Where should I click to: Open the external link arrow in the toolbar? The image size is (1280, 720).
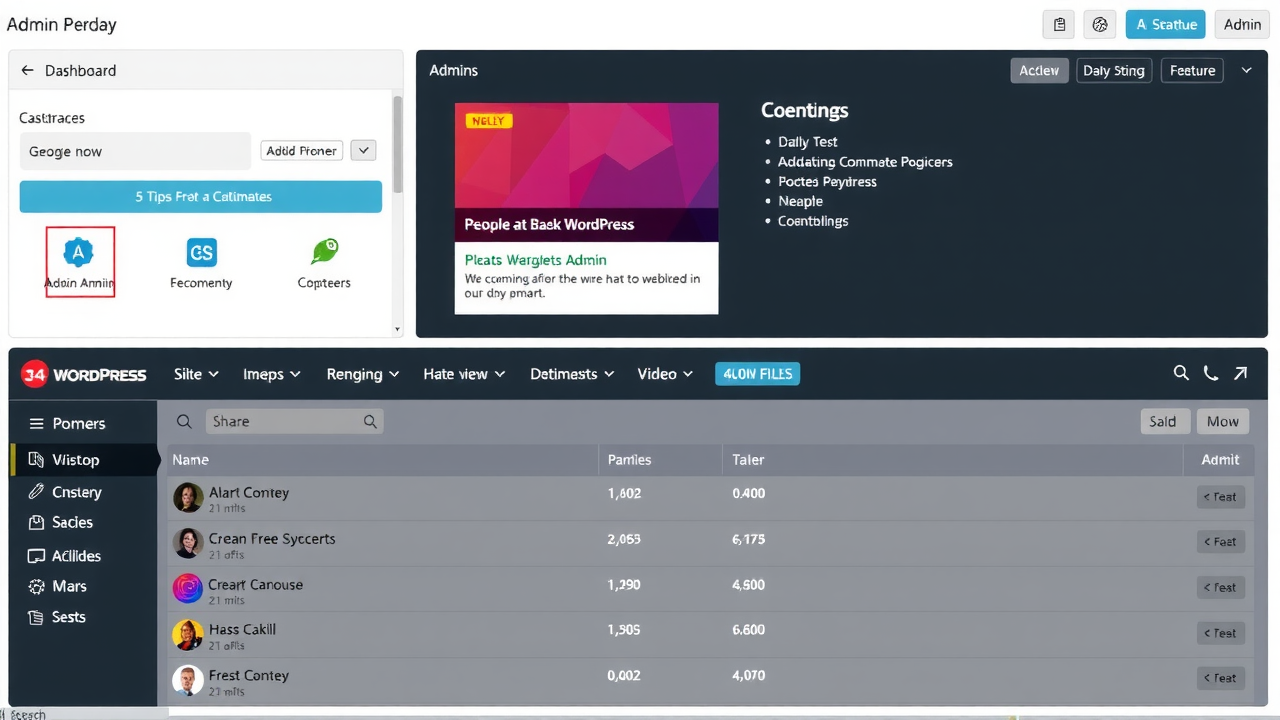[x=1241, y=373]
